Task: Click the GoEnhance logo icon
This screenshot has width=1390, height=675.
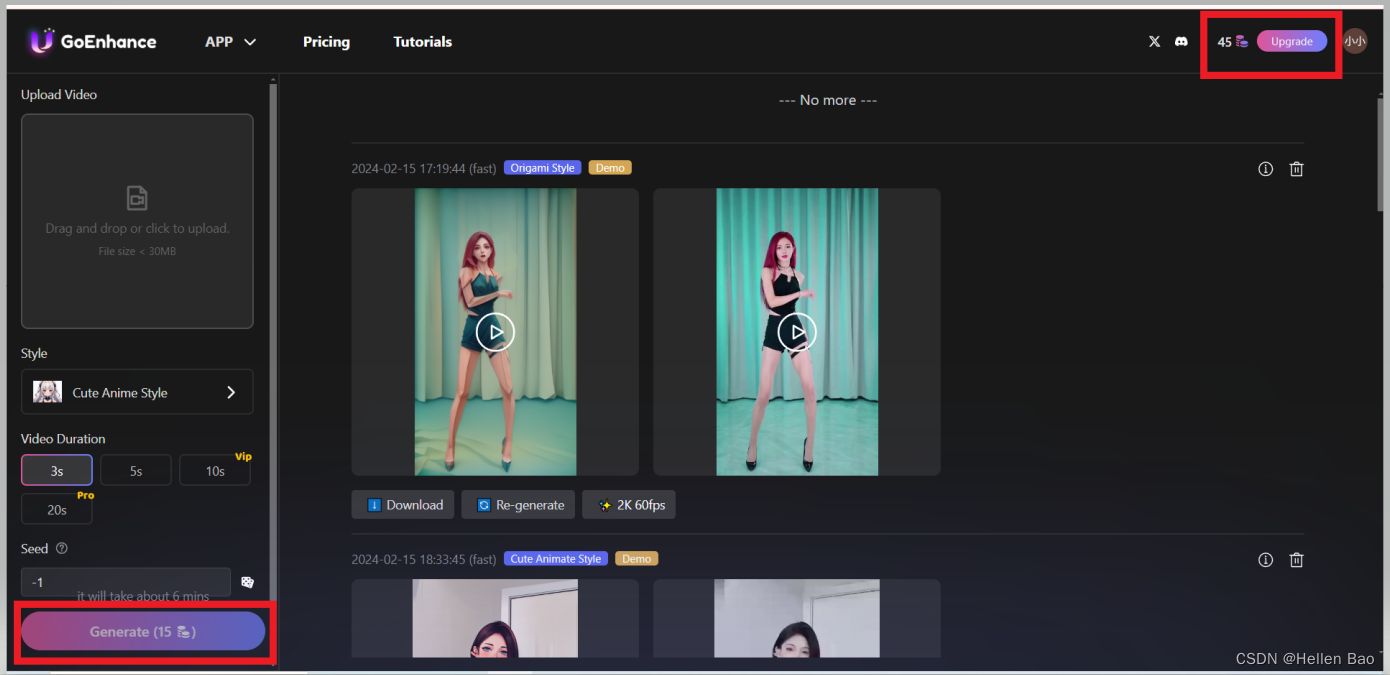Action: pos(41,41)
